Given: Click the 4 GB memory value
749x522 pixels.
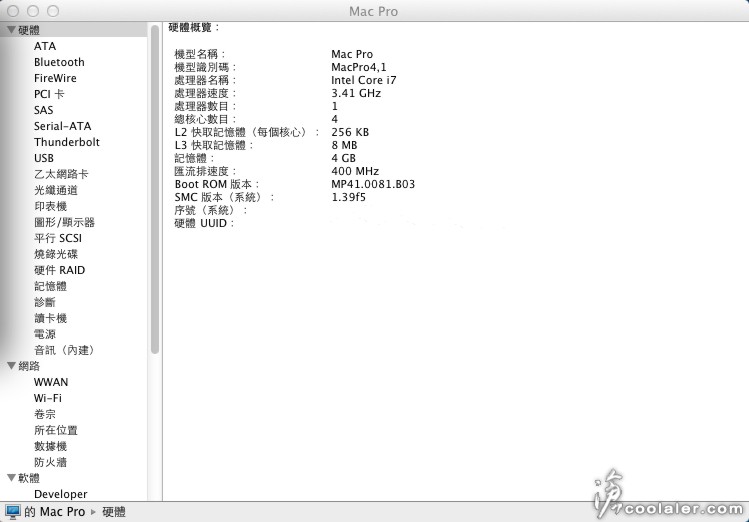Looking at the screenshot, I should pyautogui.click(x=343, y=158).
